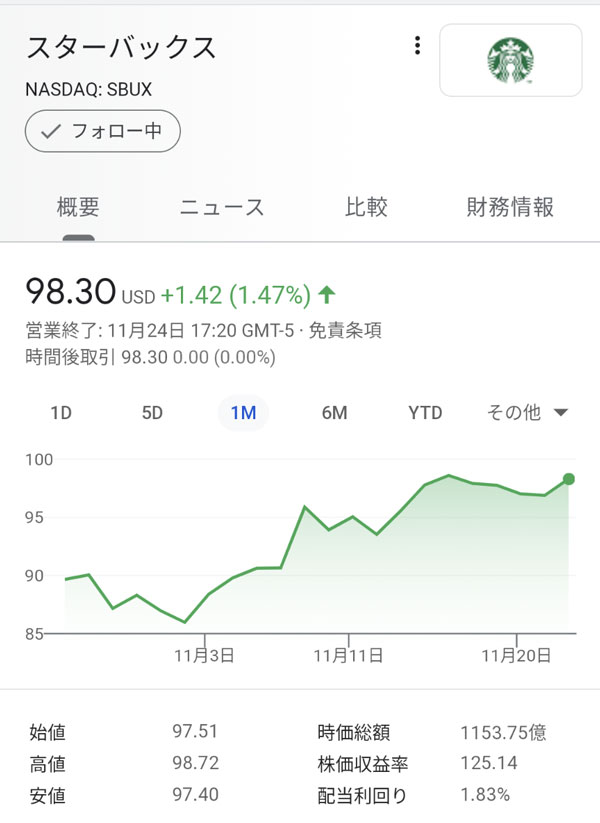This screenshot has width=600, height=823.
Task: Click the 時価総額 market cap value
Action: (x=503, y=733)
